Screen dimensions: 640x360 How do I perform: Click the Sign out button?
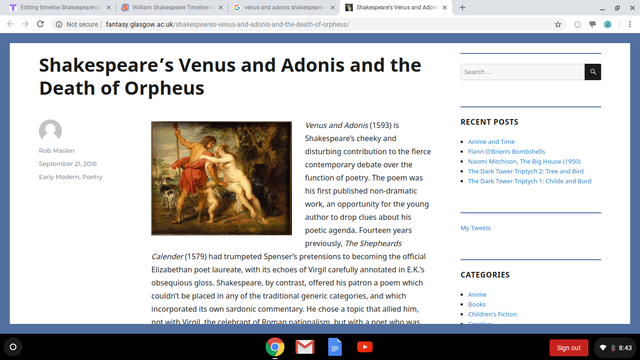coord(569,348)
